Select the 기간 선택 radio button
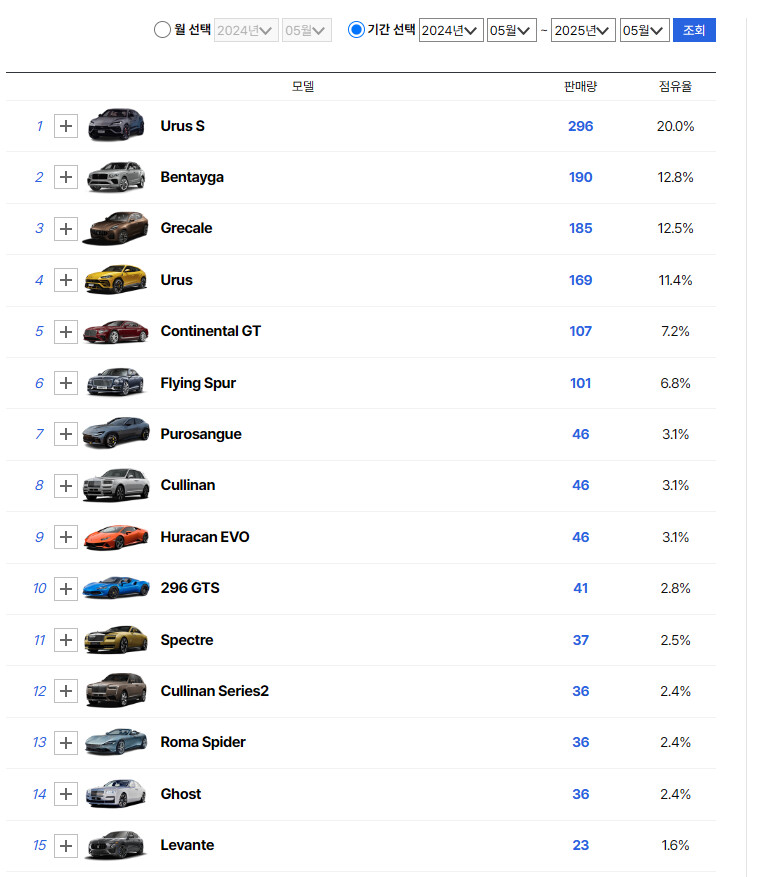The image size is (769, 877). [356, 30]
